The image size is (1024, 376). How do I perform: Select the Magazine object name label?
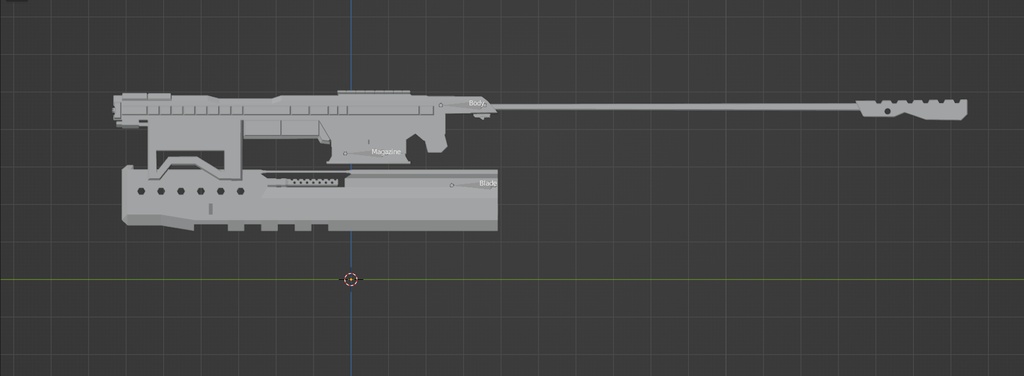click(386, 152)
